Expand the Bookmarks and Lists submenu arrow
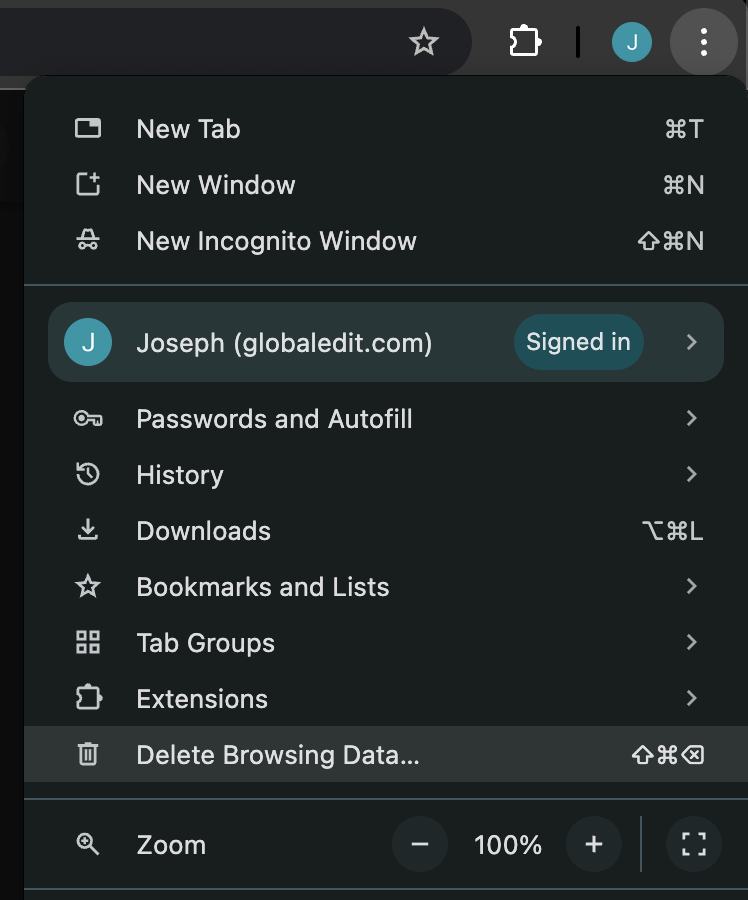Image resolution: width=748 pixels, height=900 pixels. (691, 587)
